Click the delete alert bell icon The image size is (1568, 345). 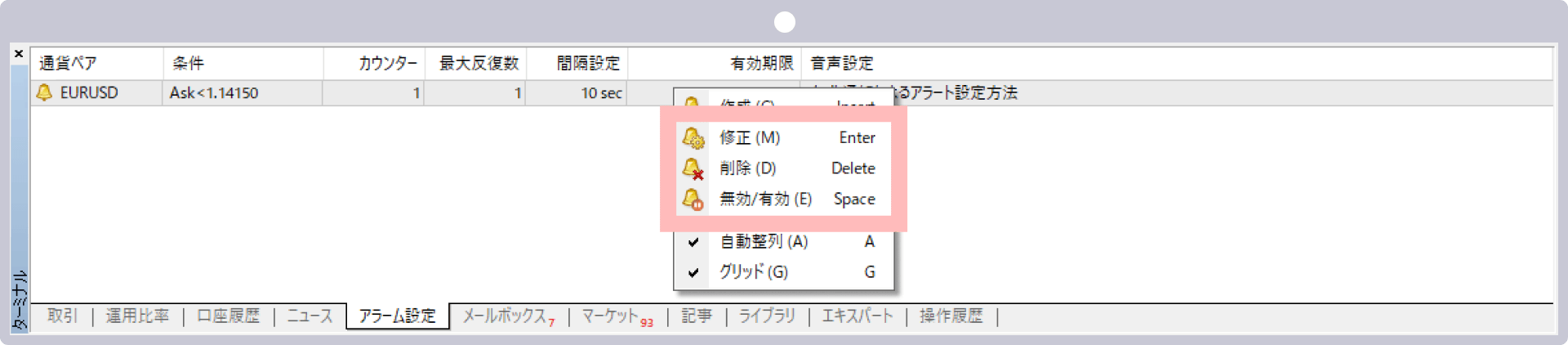tap(693, 168)
